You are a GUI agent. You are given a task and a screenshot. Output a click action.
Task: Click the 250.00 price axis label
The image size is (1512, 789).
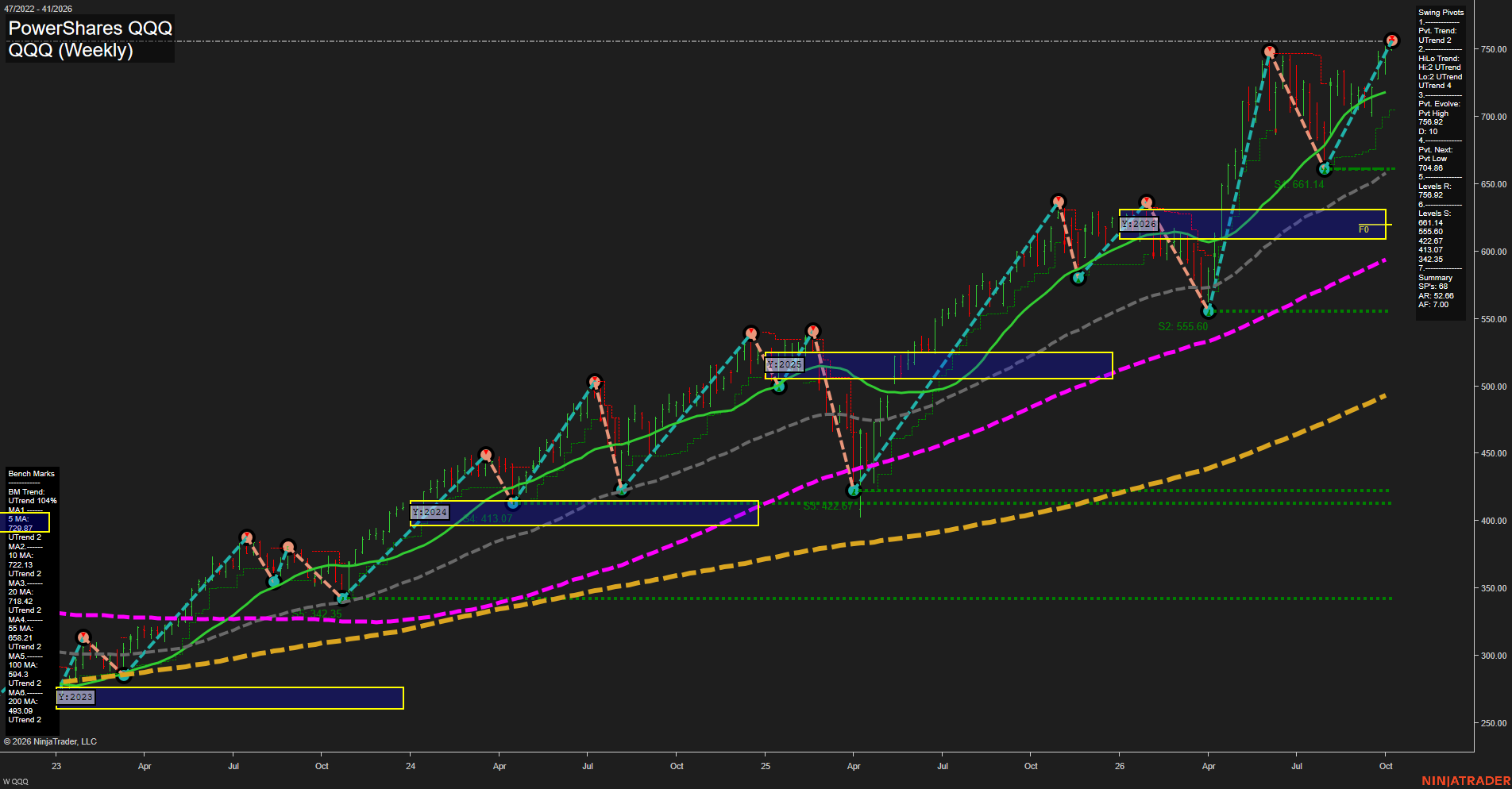coord(1493,723)
